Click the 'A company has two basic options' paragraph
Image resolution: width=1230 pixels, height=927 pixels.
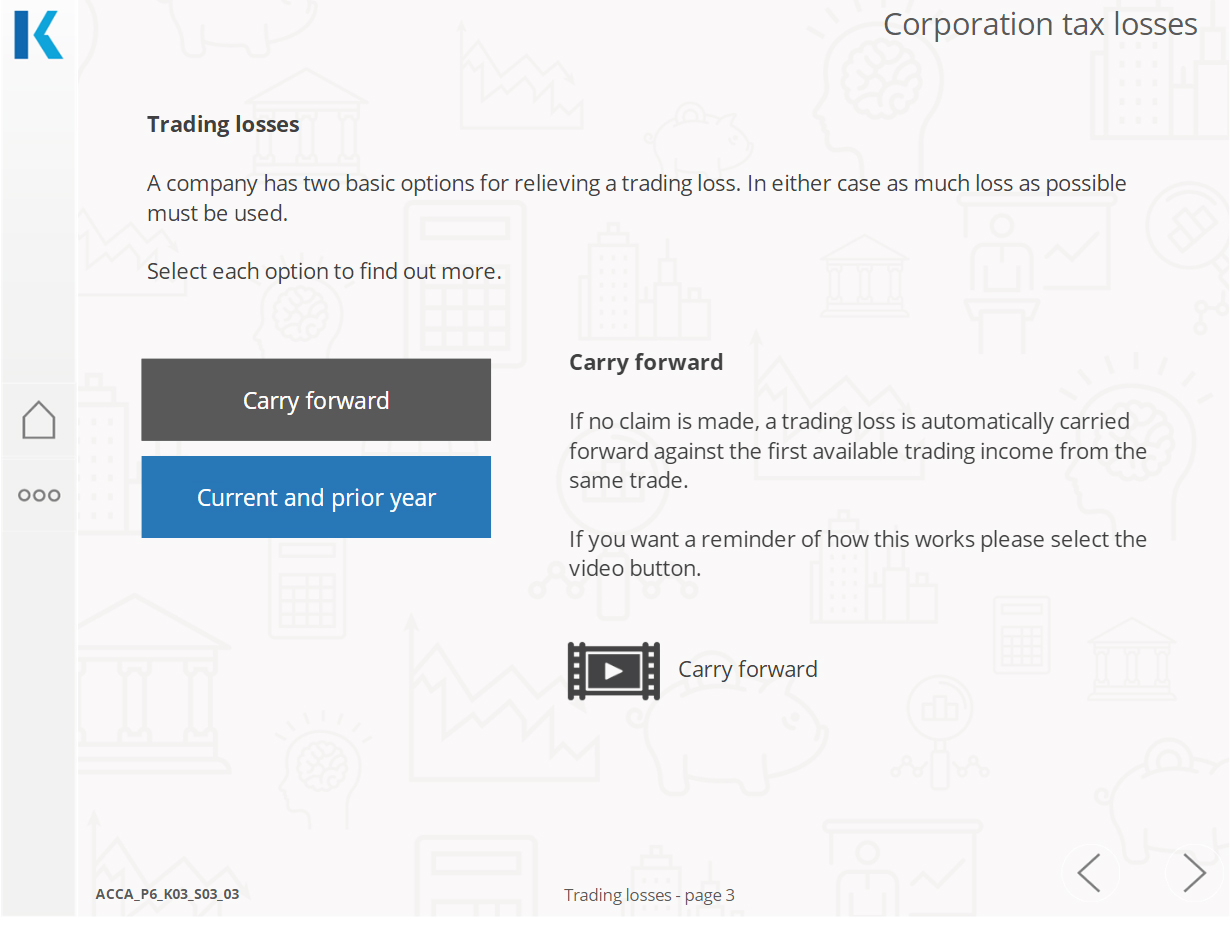tap(637, 198)
